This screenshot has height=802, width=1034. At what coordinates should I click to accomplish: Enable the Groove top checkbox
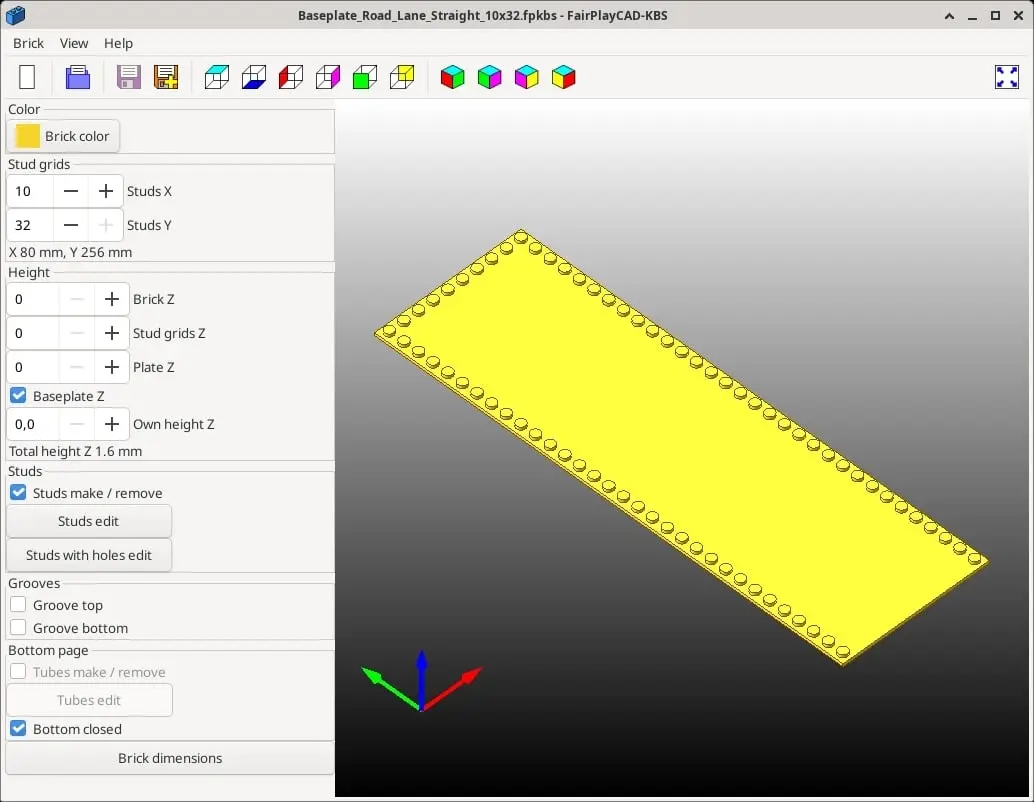tap(18, 605)
